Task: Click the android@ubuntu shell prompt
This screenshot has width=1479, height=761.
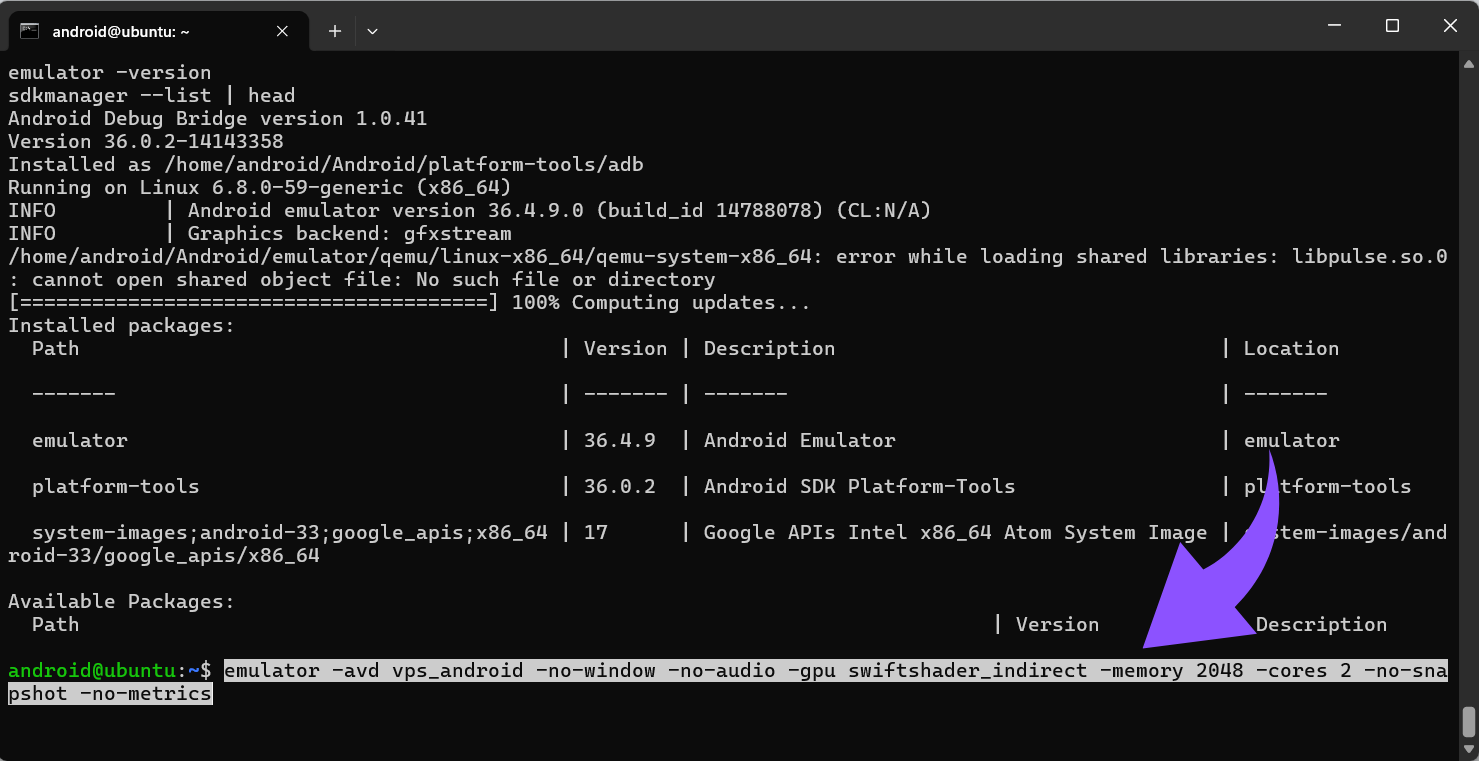Action: pyautogui.click(x=108, y=670)
